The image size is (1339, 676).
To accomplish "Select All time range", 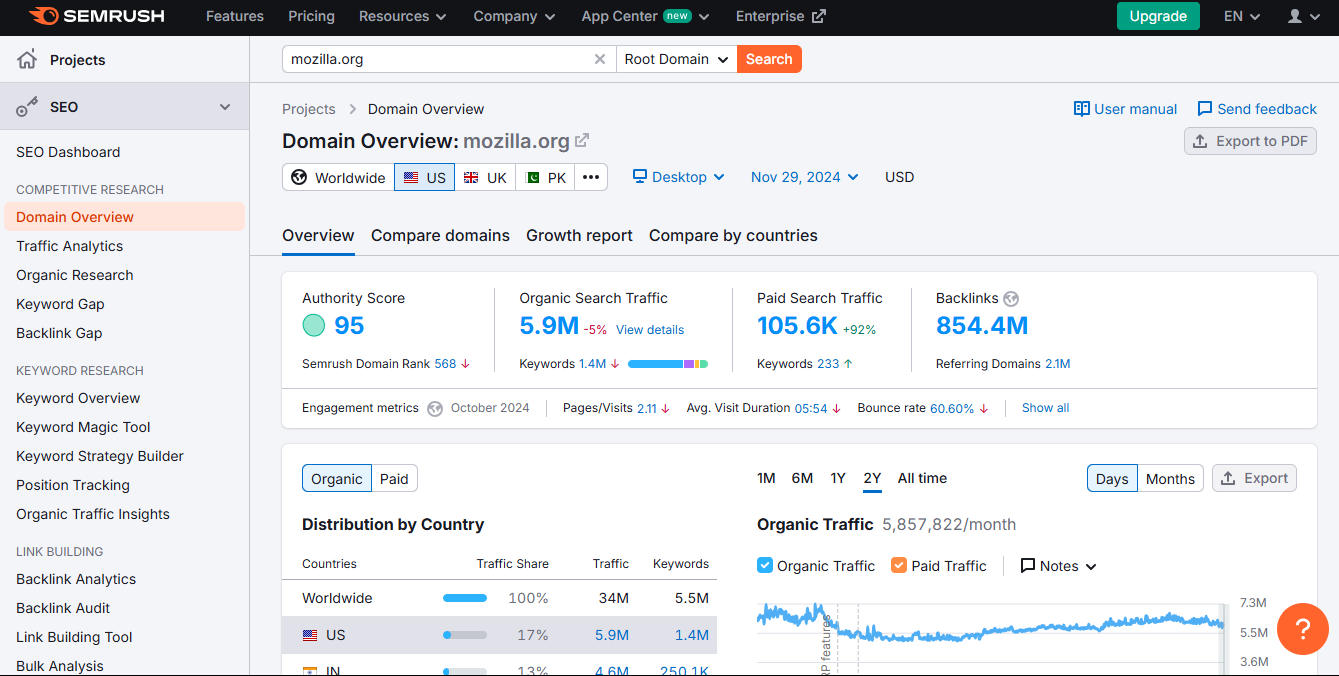I will 922,478.
